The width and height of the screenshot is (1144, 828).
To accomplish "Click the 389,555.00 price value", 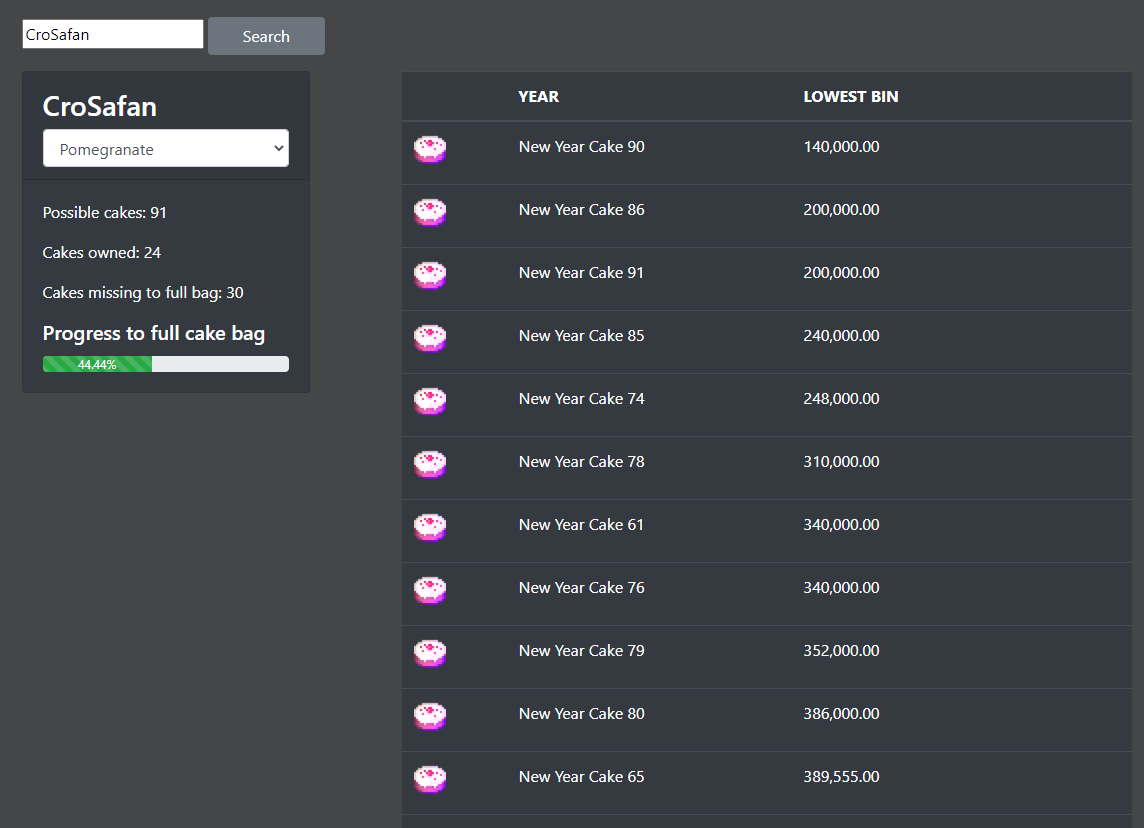I will click(841, 777).
